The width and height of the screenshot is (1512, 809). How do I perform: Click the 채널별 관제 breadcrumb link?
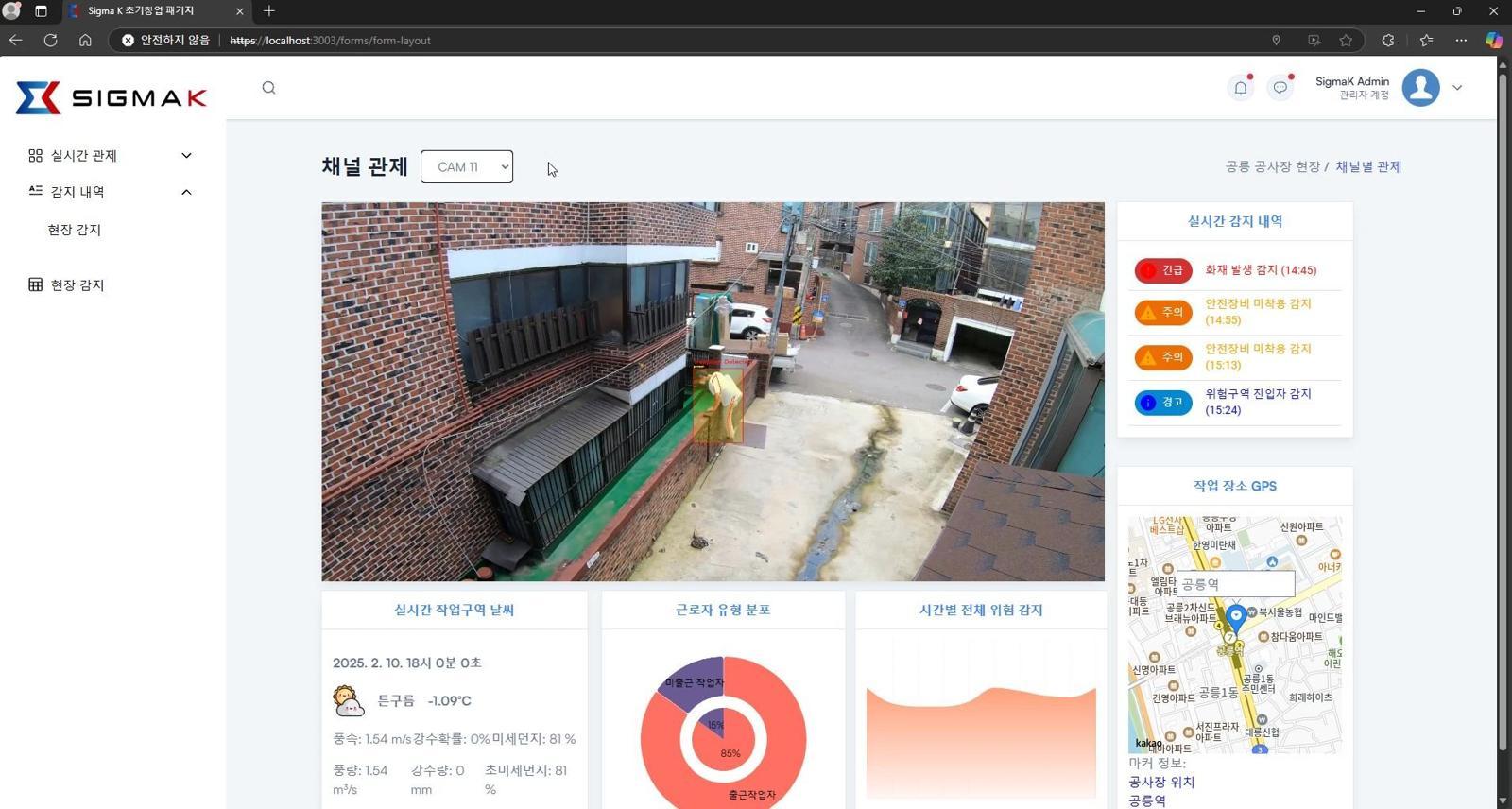click(x=1367, y=167)
